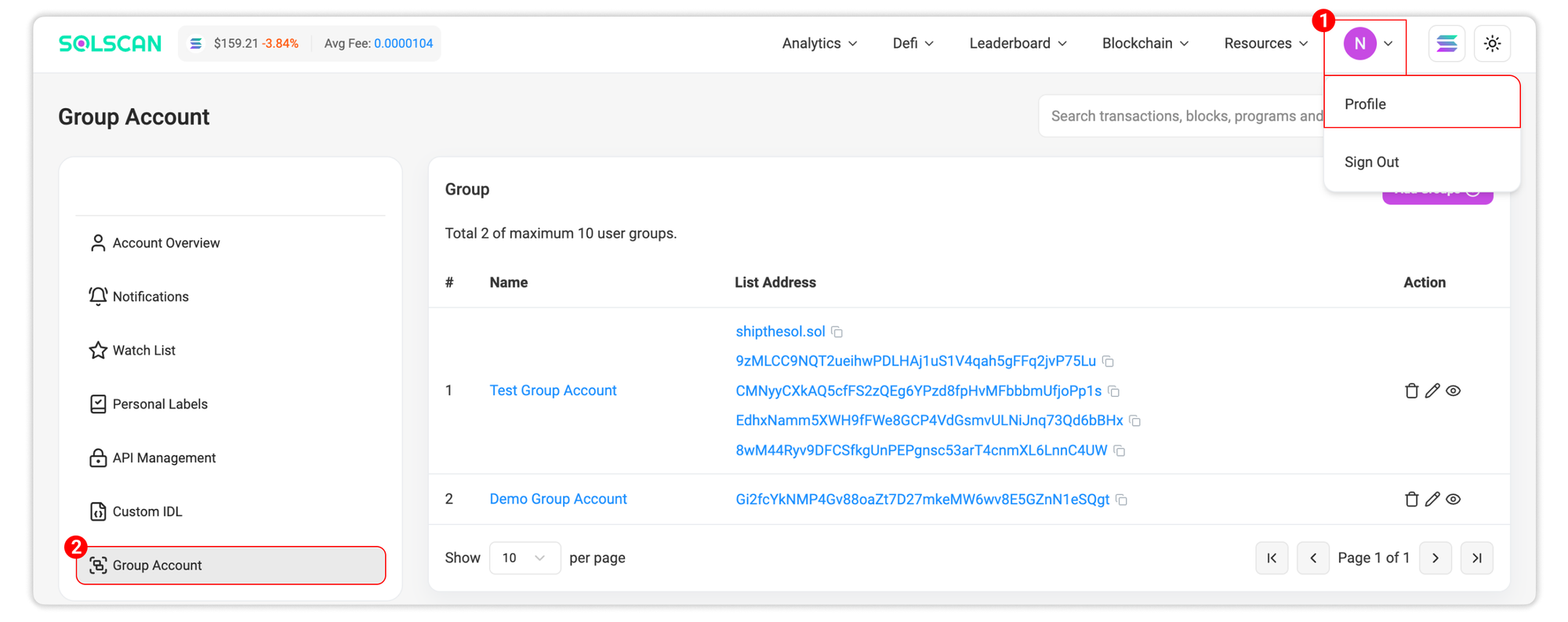The height and width of the screenshot is (622, 1568).
Task: Toggle light/dark theme with sun icon
Action: [1492, 43]
